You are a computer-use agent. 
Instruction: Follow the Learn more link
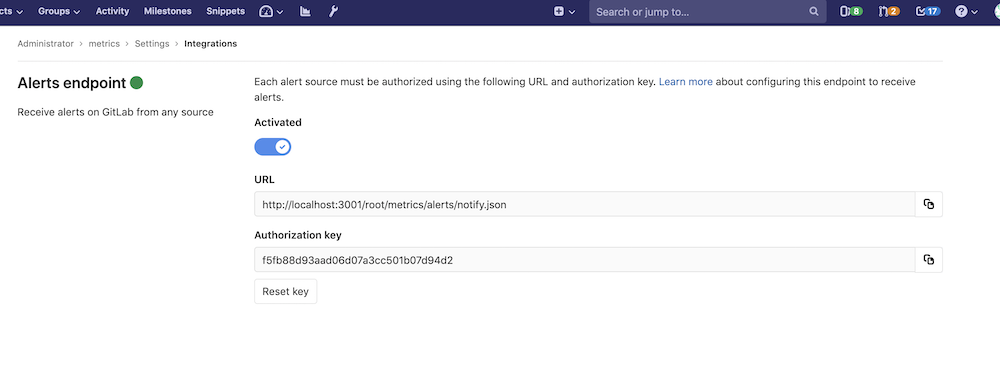686,82
